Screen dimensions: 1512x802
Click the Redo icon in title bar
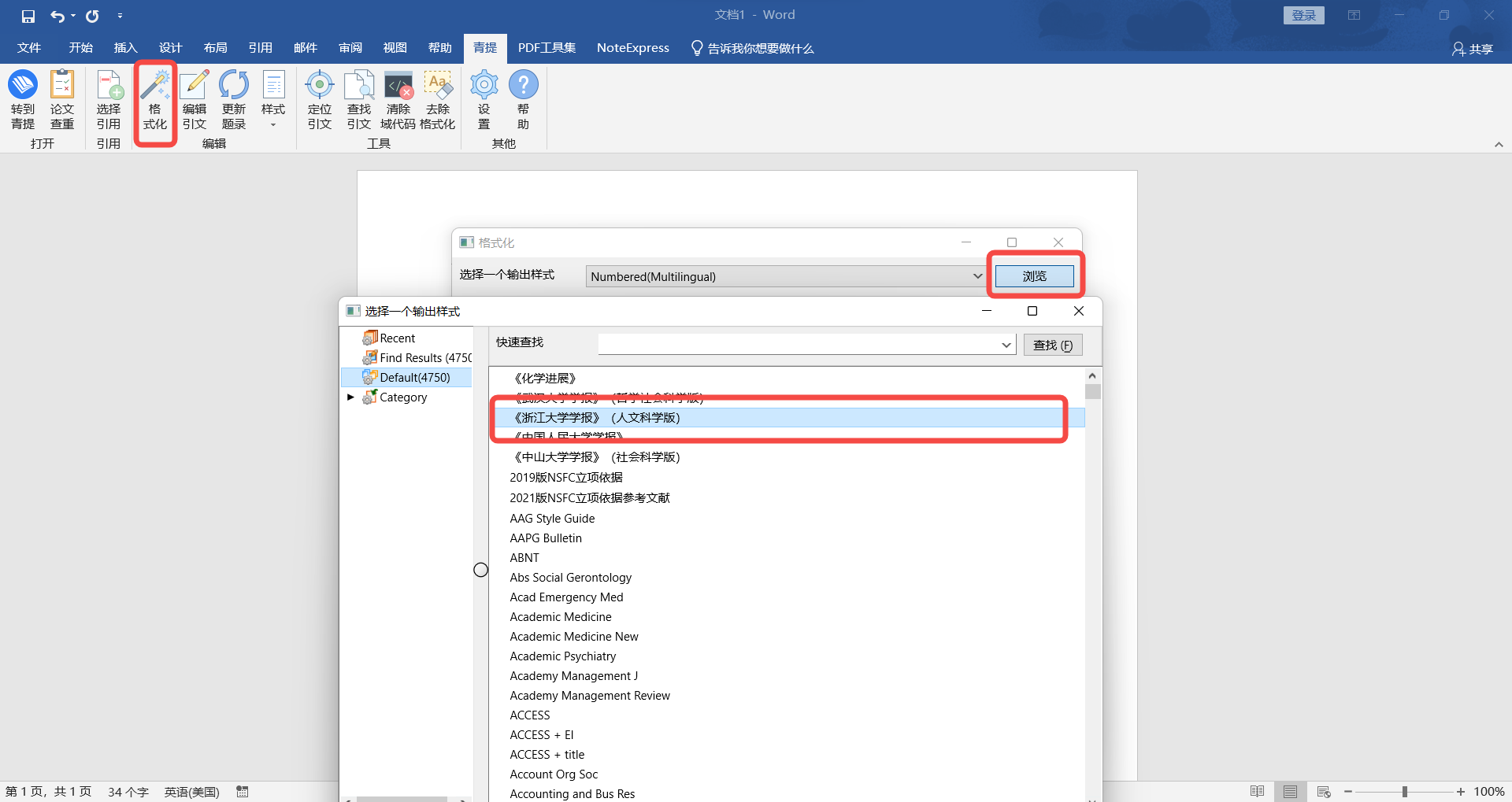pos(92,16)
